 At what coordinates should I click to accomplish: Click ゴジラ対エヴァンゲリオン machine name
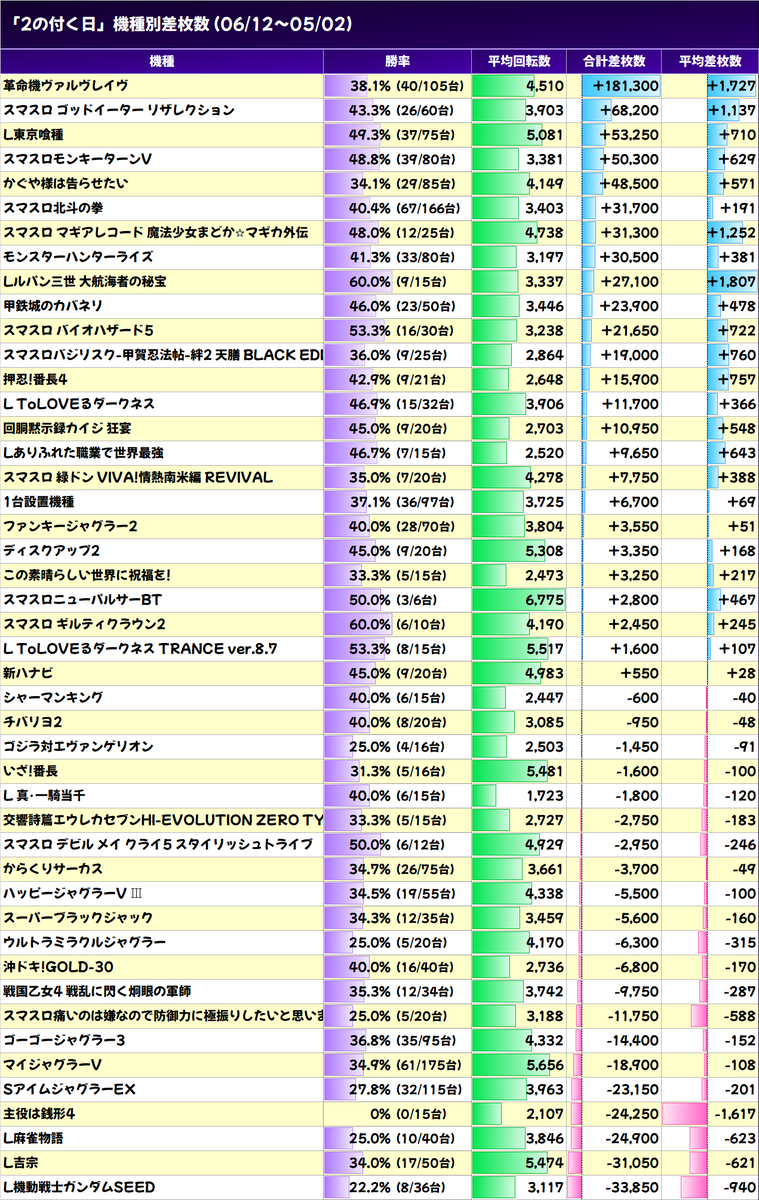[x=78, y=747]
